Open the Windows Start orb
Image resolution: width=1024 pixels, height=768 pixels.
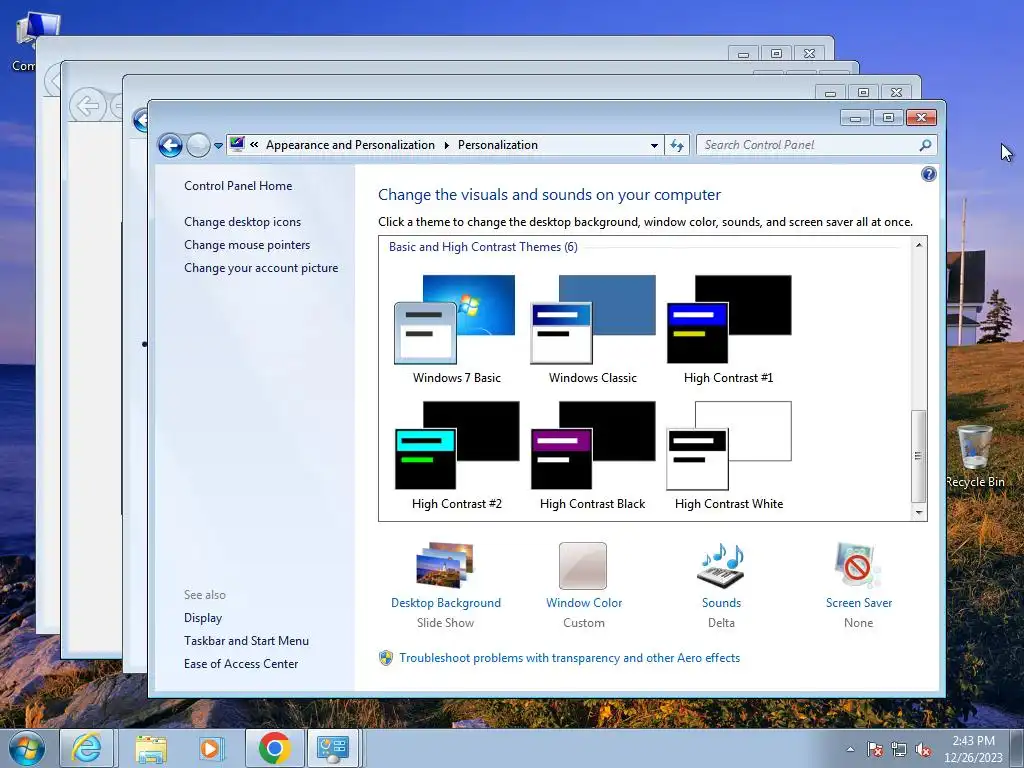[27, 748]
